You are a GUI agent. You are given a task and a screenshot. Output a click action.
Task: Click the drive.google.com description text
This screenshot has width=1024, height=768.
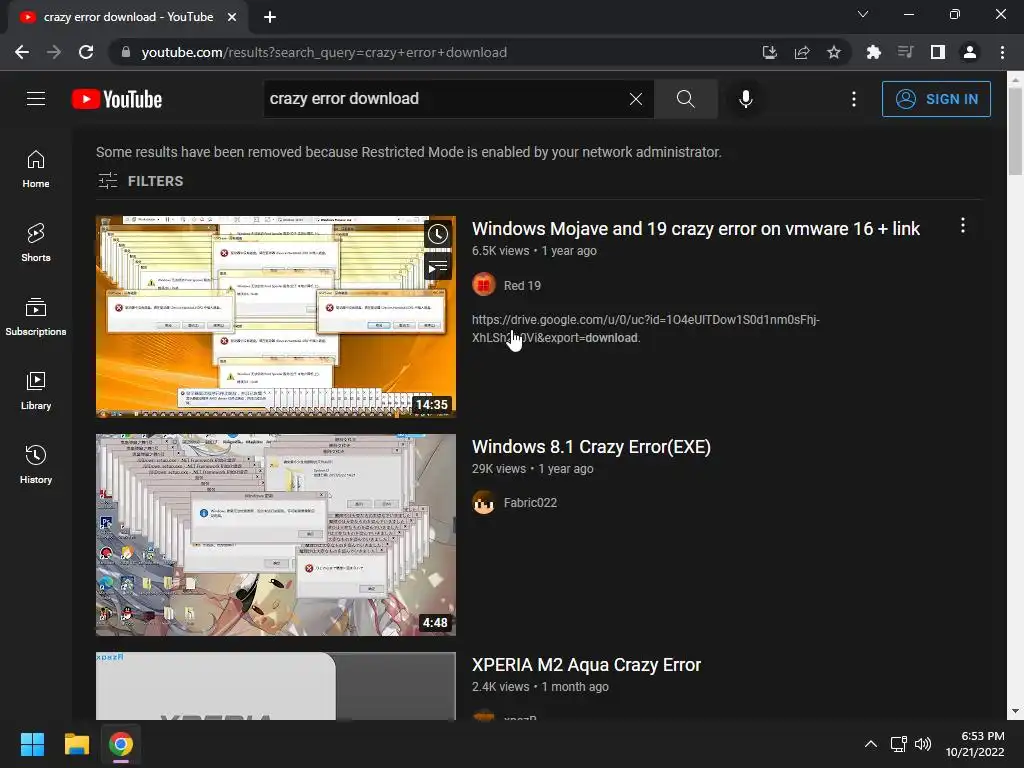(645, 328)
